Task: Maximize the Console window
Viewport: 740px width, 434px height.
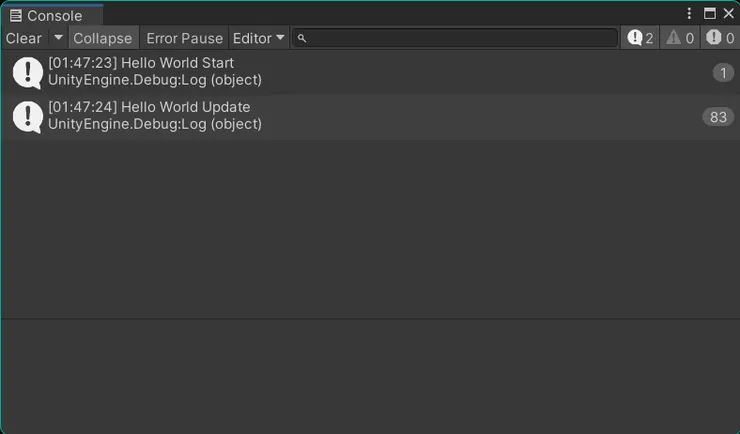Action: pos(709,14)
